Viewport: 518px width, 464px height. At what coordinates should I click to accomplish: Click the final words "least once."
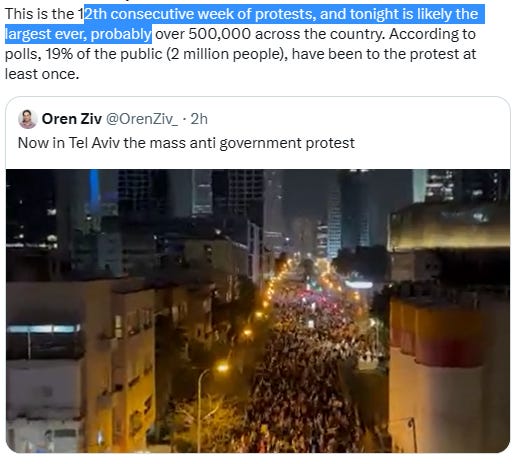point(42,74)
